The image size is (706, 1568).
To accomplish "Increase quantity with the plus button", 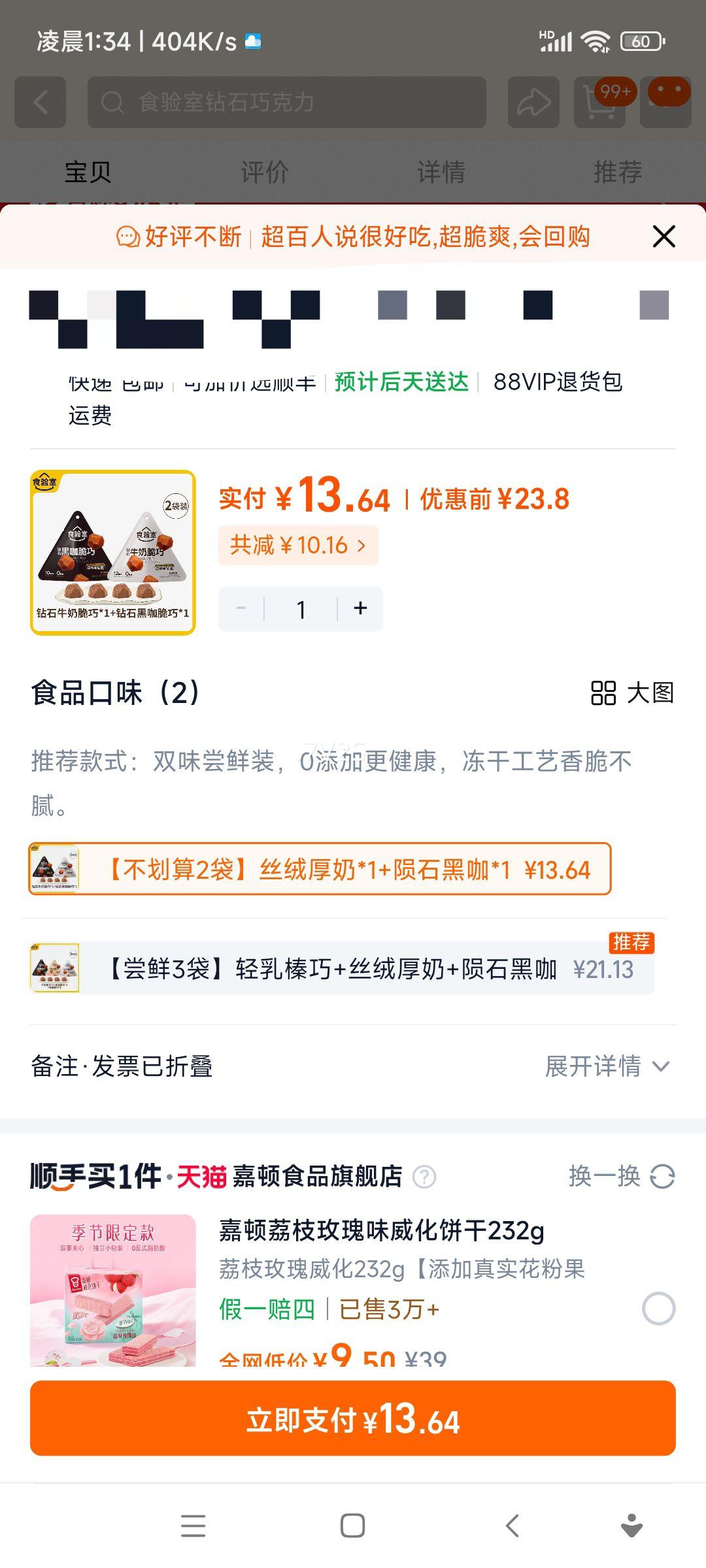I will pyautogui.click(x=360, y=608).
